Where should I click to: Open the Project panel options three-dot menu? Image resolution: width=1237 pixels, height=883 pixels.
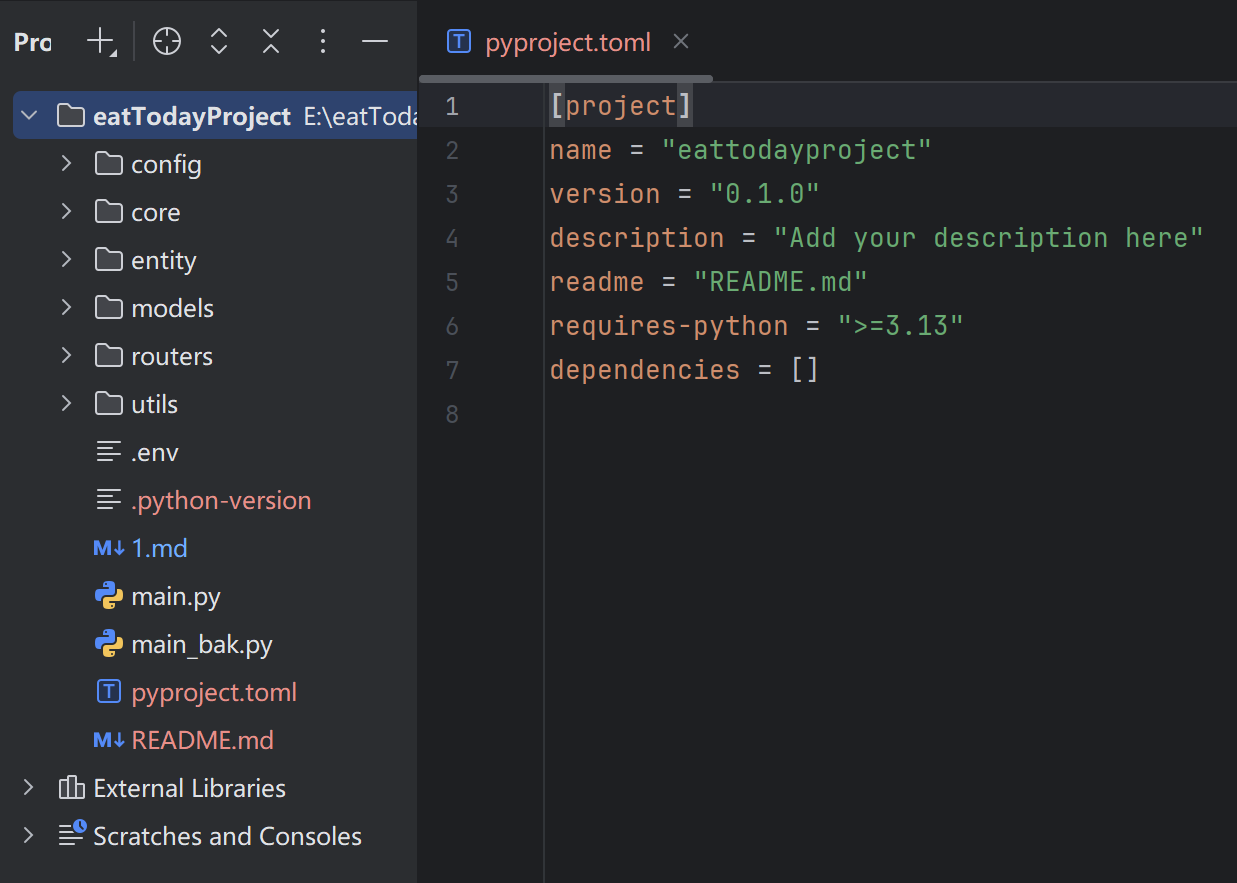coord(322,42)
